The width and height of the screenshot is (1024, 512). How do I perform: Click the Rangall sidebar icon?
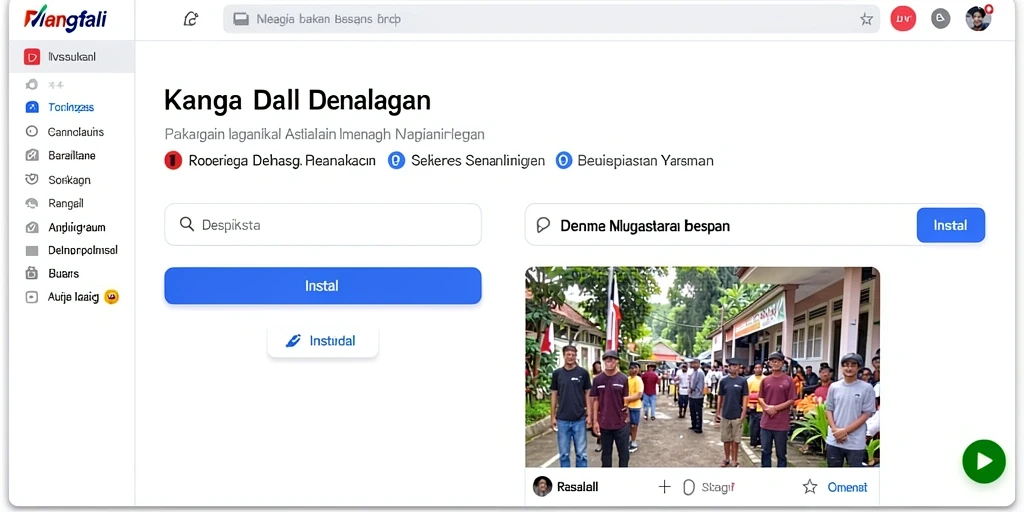coord(31,203)
